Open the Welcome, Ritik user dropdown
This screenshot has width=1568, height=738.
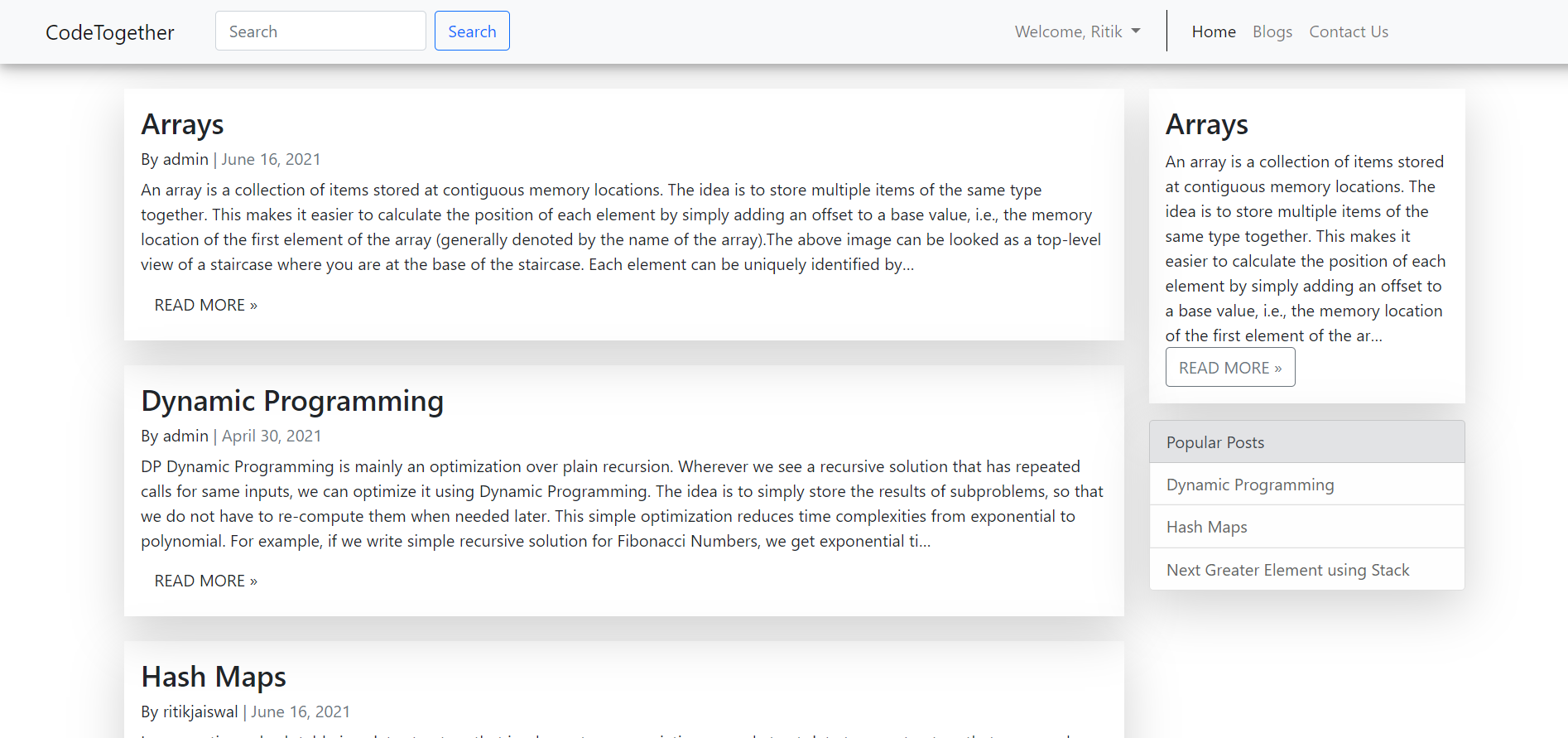point(1077,31)
